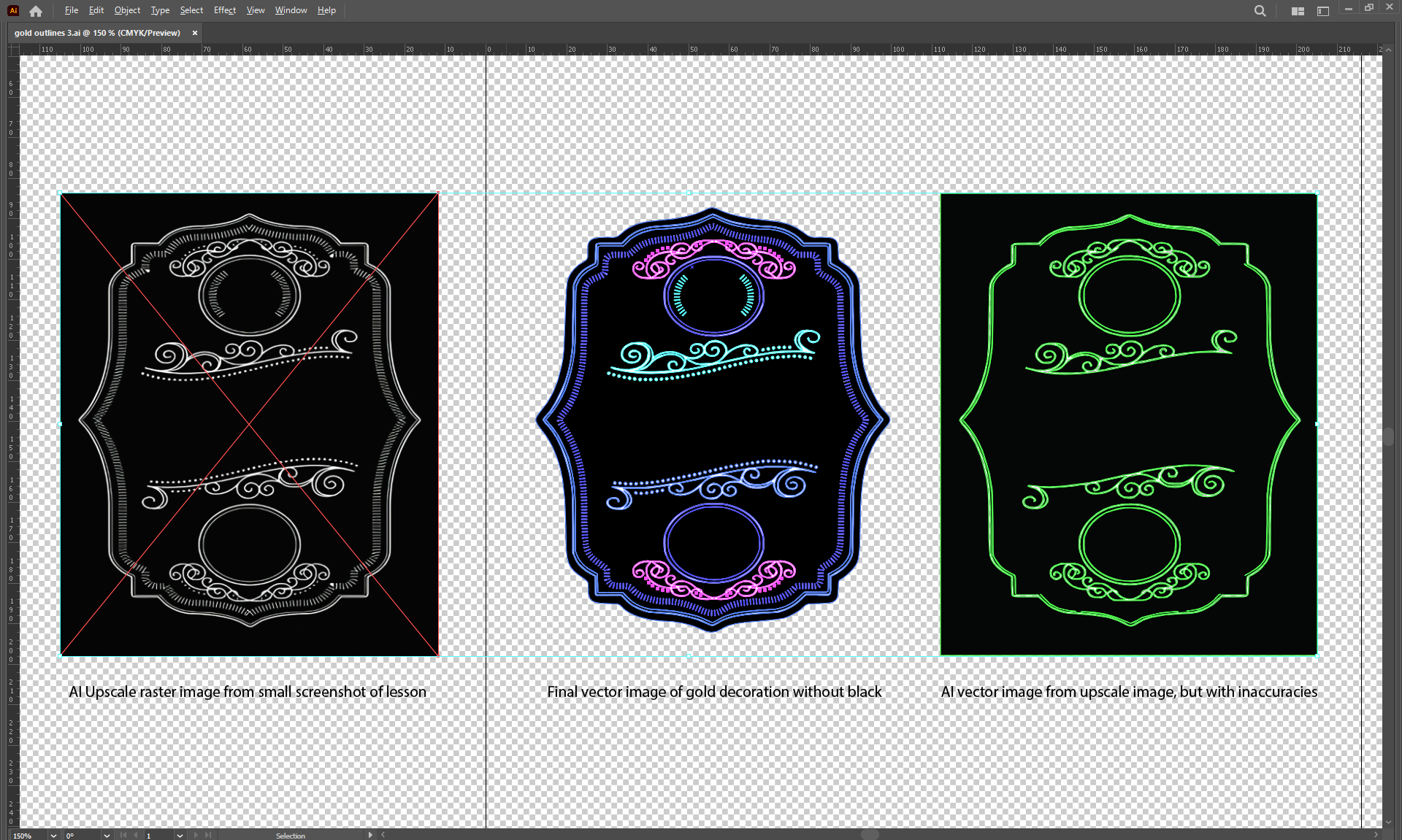Image resolution: width=1402 pixels, height=840 pixels.
Task: Expand the rotate view angle dropdown
Action: [107, 836]
